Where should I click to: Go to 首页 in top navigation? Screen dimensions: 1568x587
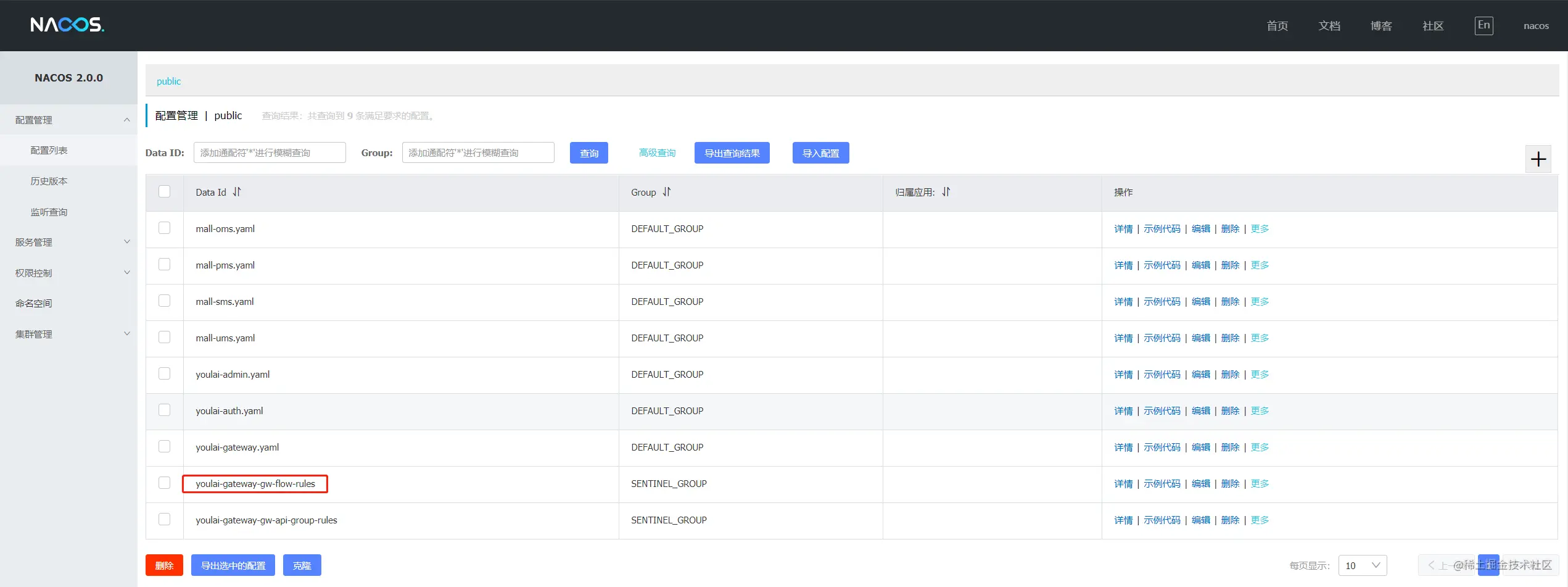coord(1277,26)
